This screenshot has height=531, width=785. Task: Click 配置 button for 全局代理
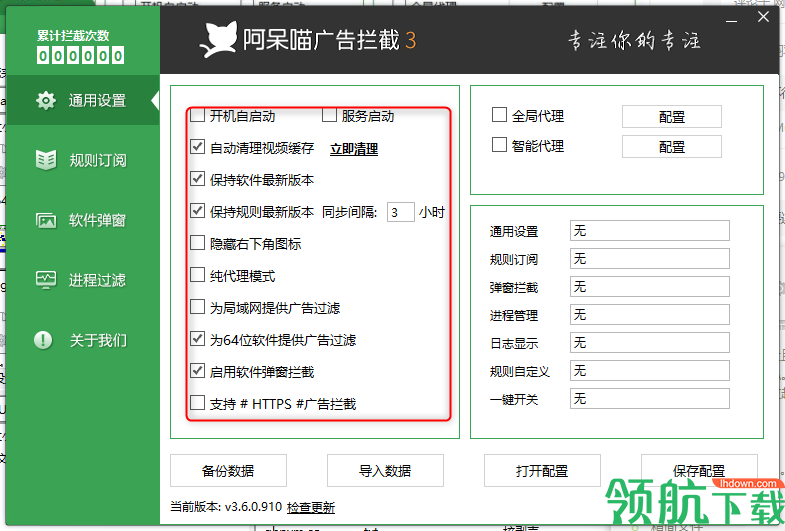pos(672,117)
